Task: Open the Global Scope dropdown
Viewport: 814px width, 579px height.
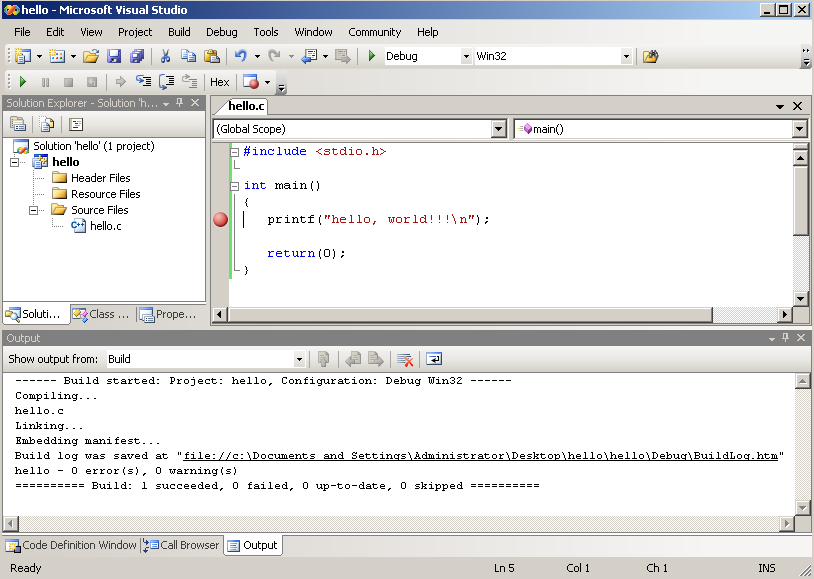Action: click(498, 129)
